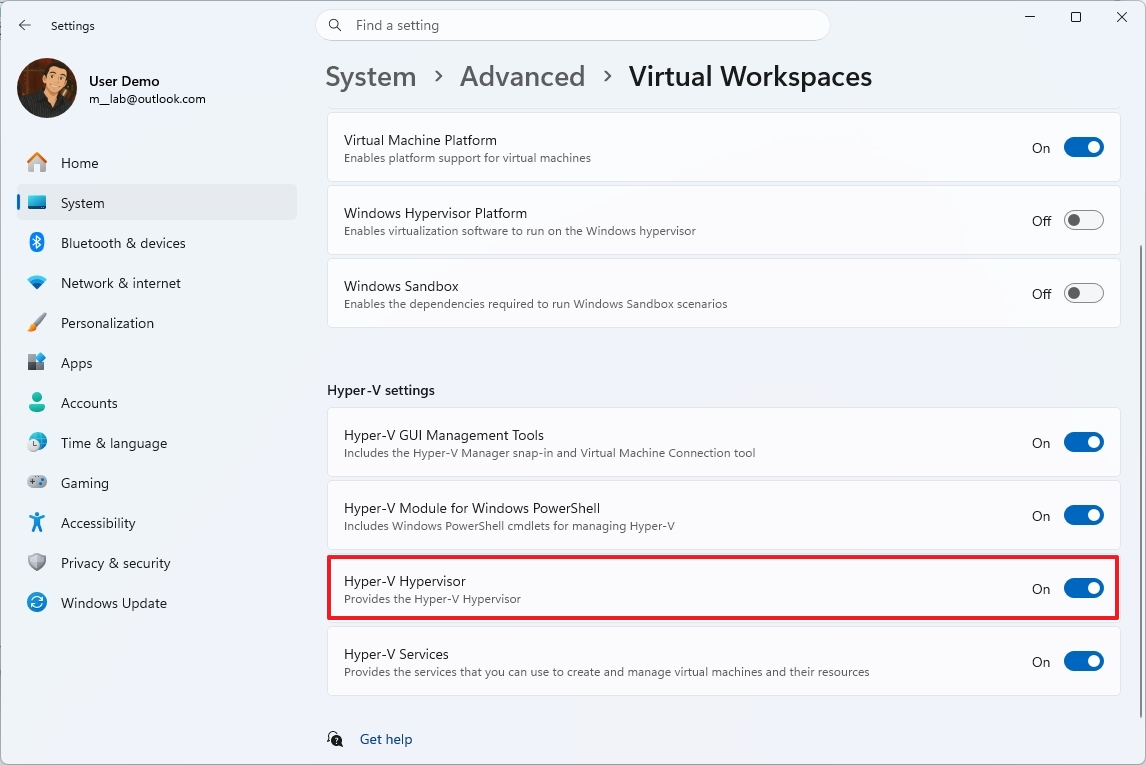Screen dimensions: 1146x765
Task: Disable Hyper-V Hypervisor
Action: pos(1084,588)
